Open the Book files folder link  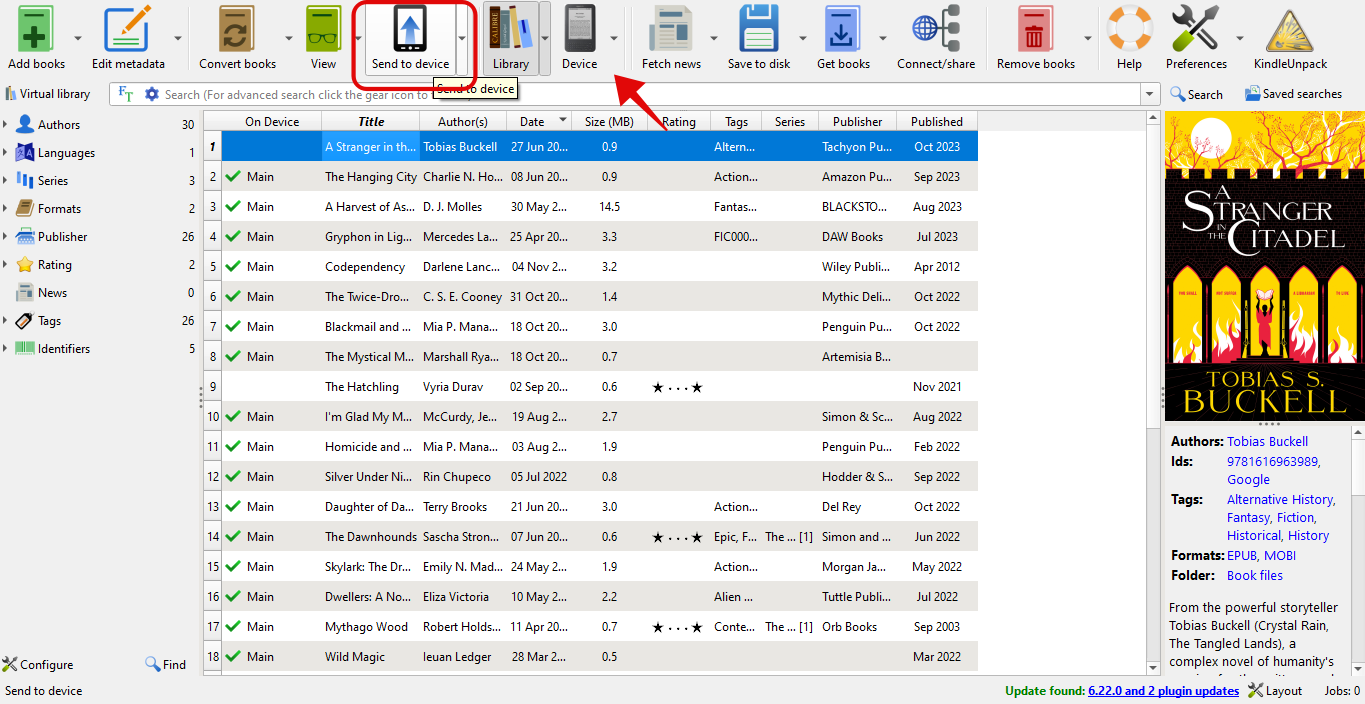(1255, 575)
